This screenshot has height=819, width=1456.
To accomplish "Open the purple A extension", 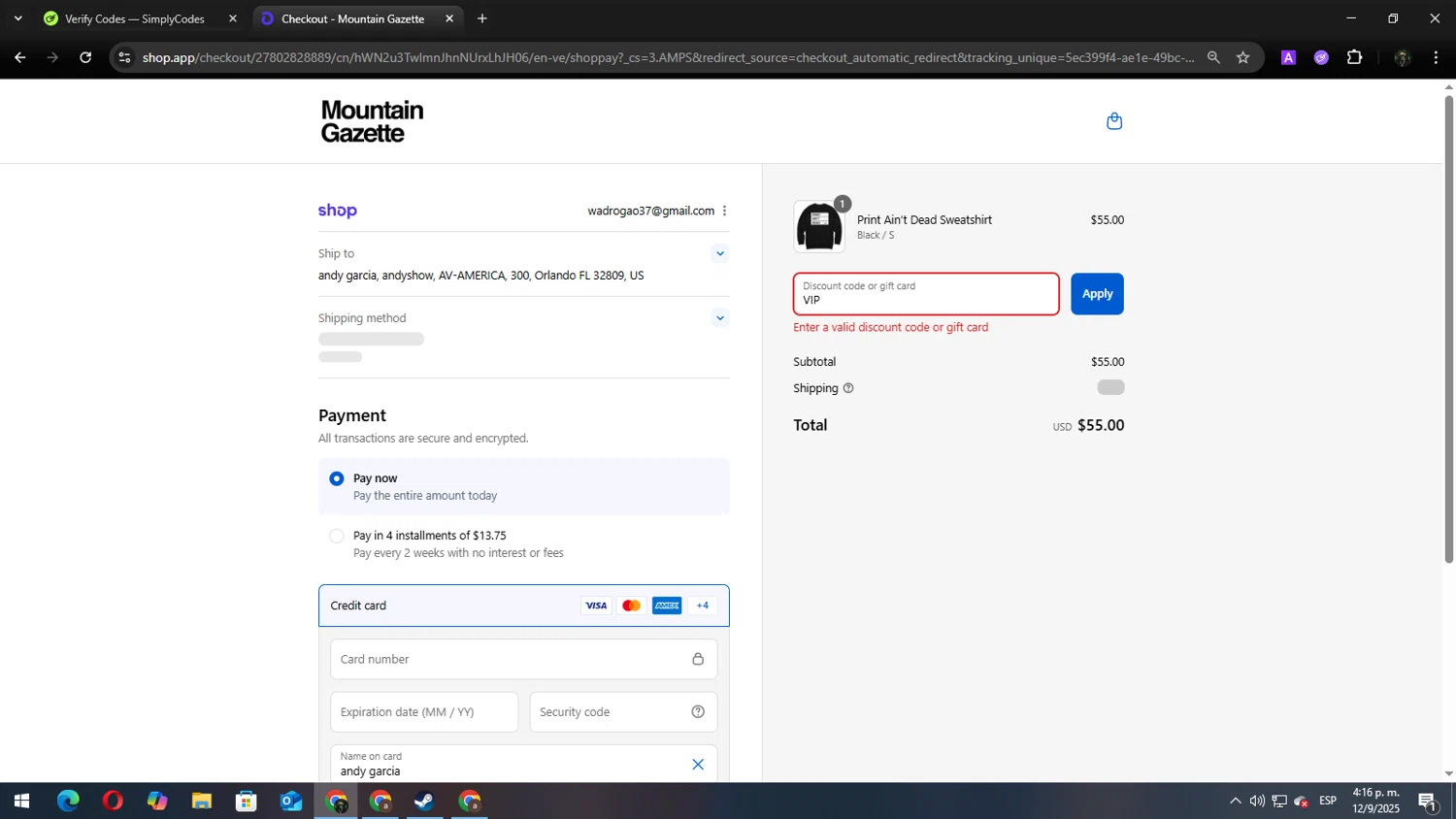I will pos(1288,57).
